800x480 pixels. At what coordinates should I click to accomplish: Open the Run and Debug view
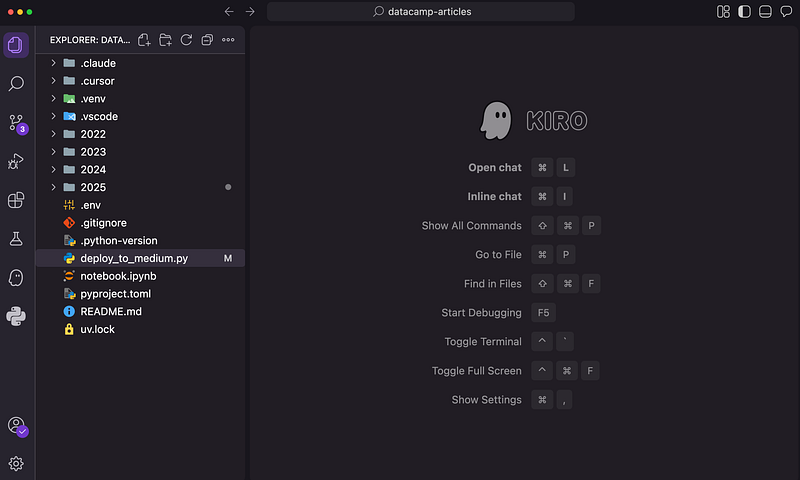[16, 161]
